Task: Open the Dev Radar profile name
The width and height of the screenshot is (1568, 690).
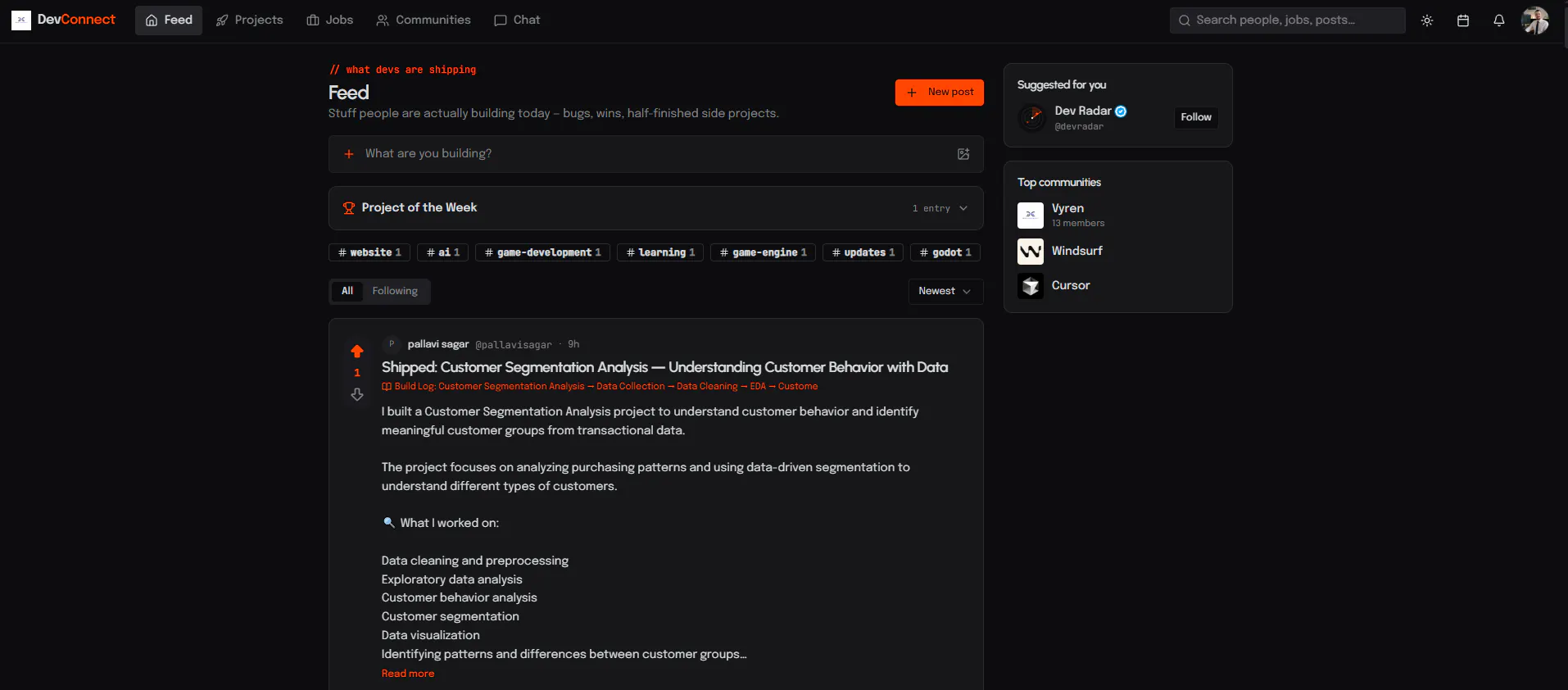Action: coord(1083,111)
